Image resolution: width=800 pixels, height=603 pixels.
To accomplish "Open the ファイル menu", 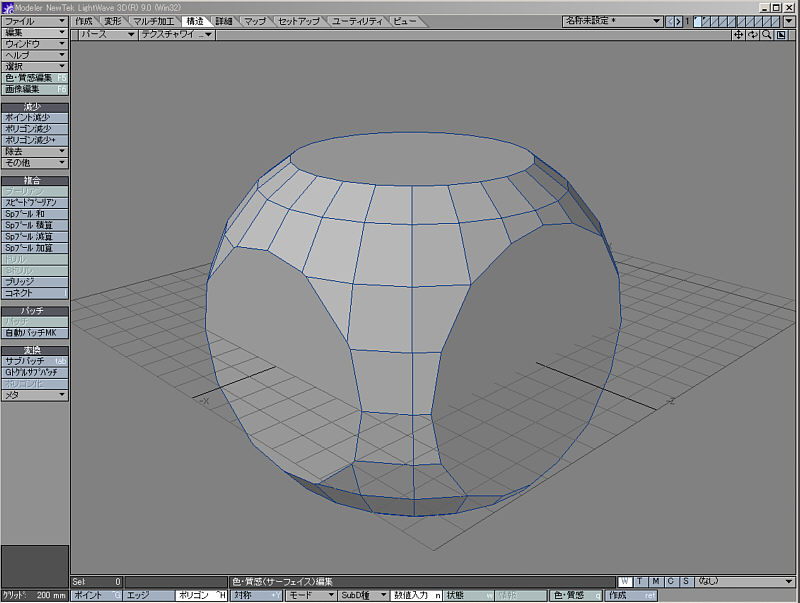I will pyautogui.click(x=35, y=21).
